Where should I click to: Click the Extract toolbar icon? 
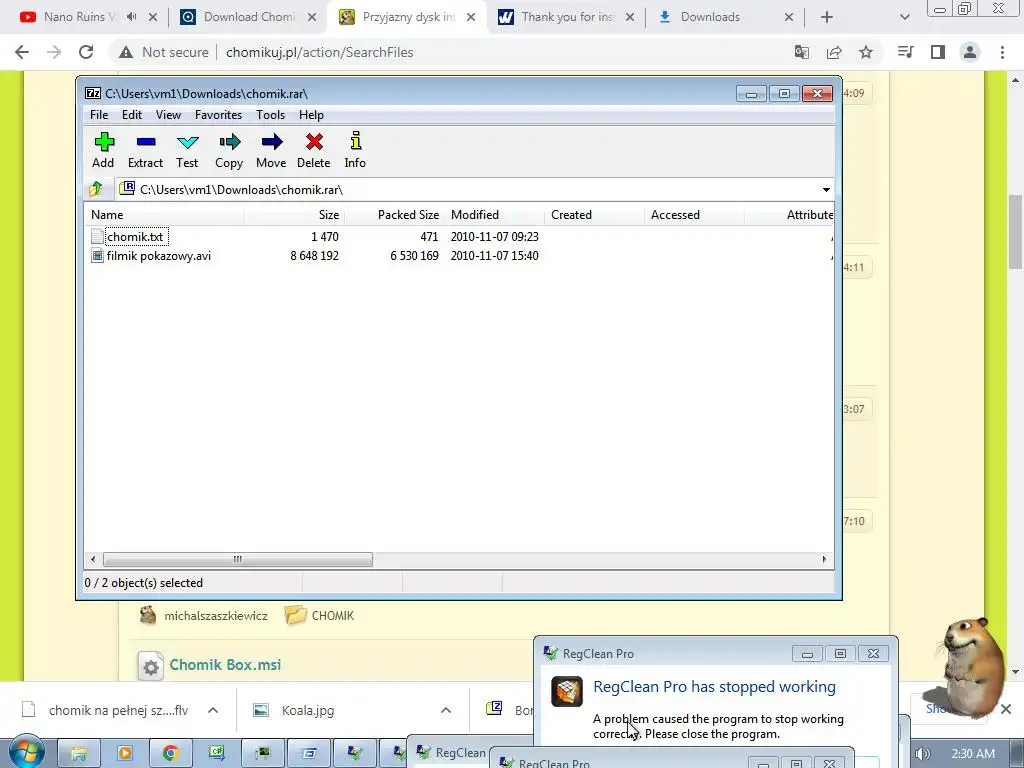145,150
